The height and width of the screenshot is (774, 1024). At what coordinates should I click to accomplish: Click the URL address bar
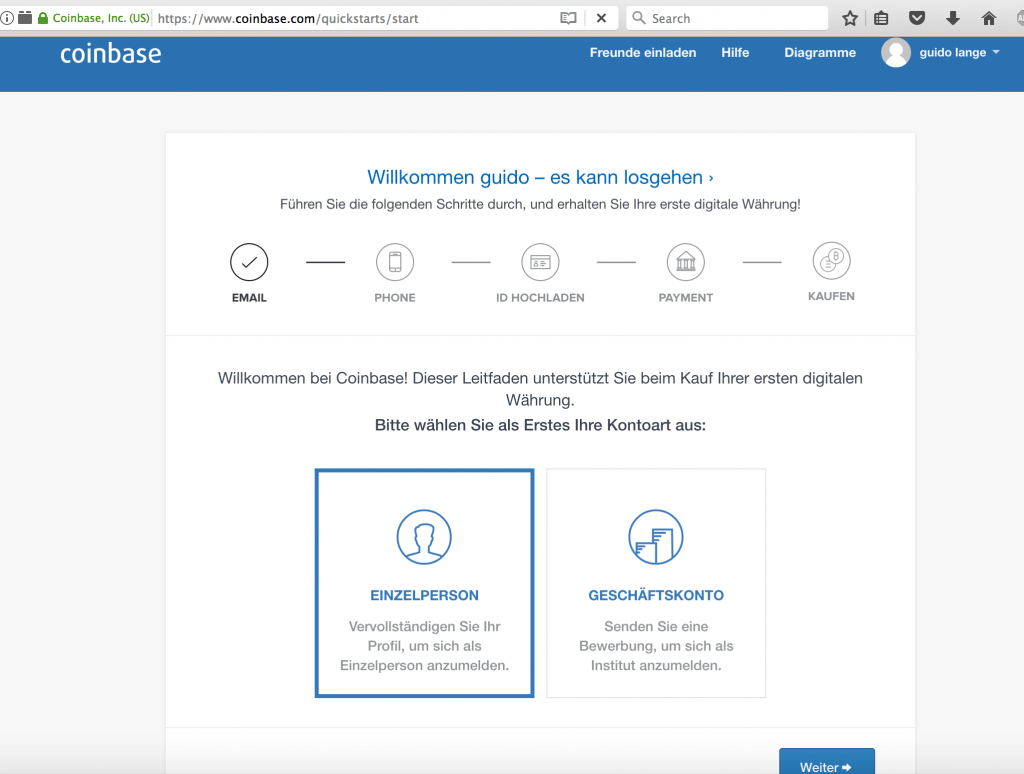point(353,18)
